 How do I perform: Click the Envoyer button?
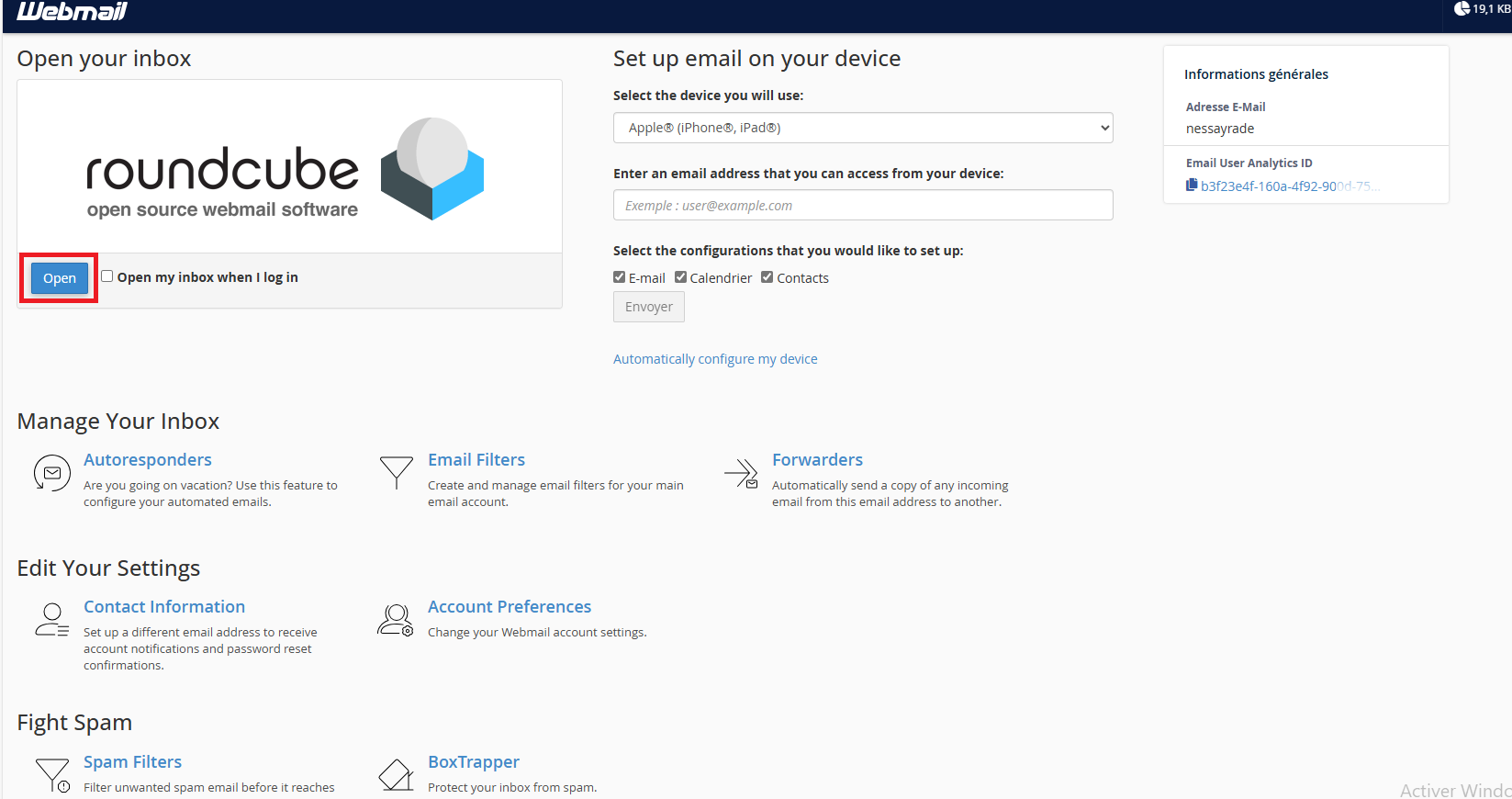point(649,307)
